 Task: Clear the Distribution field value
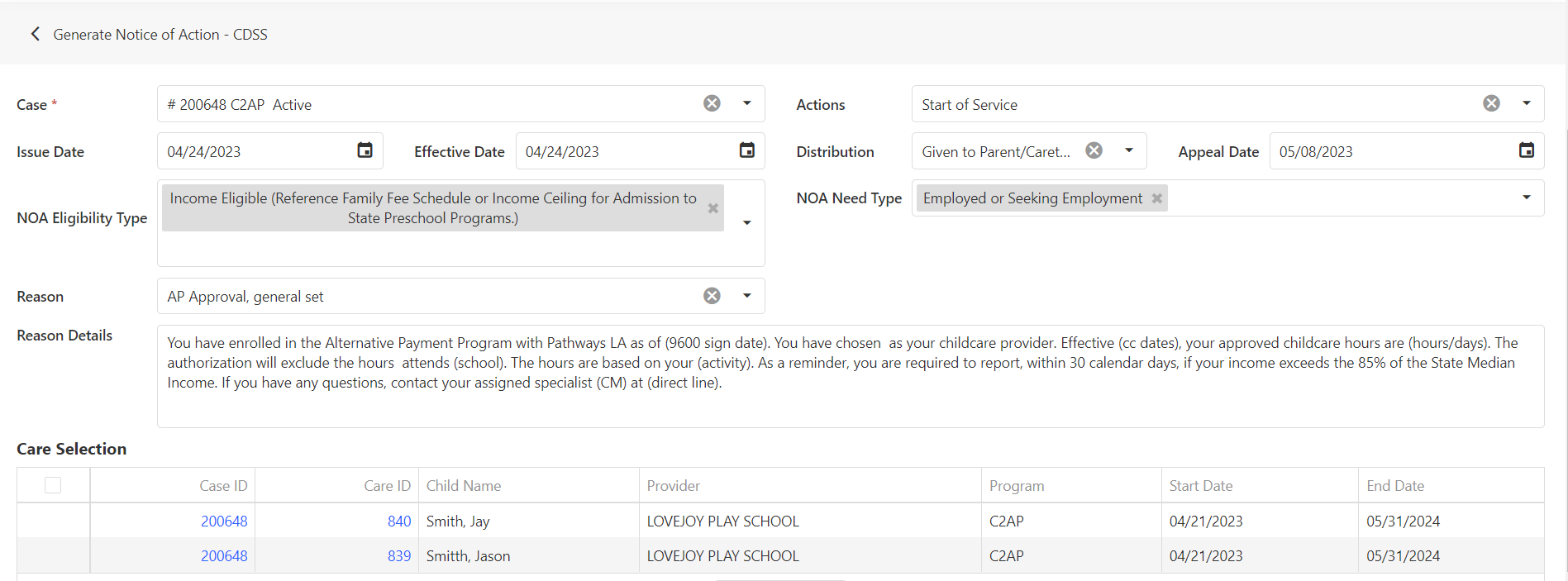pos(1094,150)
